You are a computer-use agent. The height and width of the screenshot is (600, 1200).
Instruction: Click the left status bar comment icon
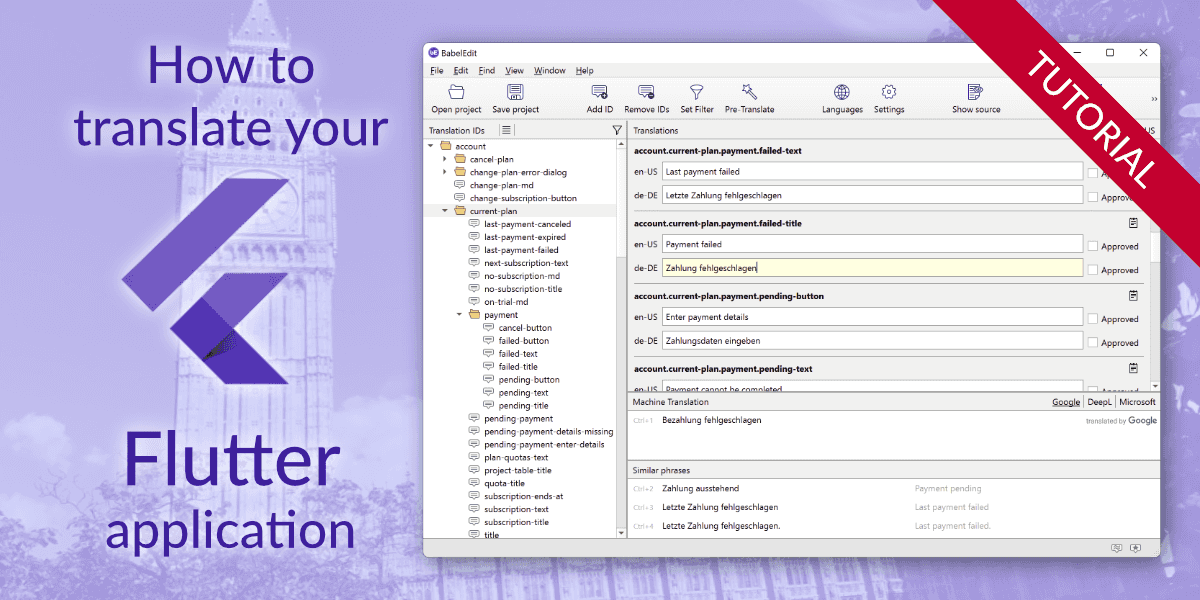[1117, 548]
